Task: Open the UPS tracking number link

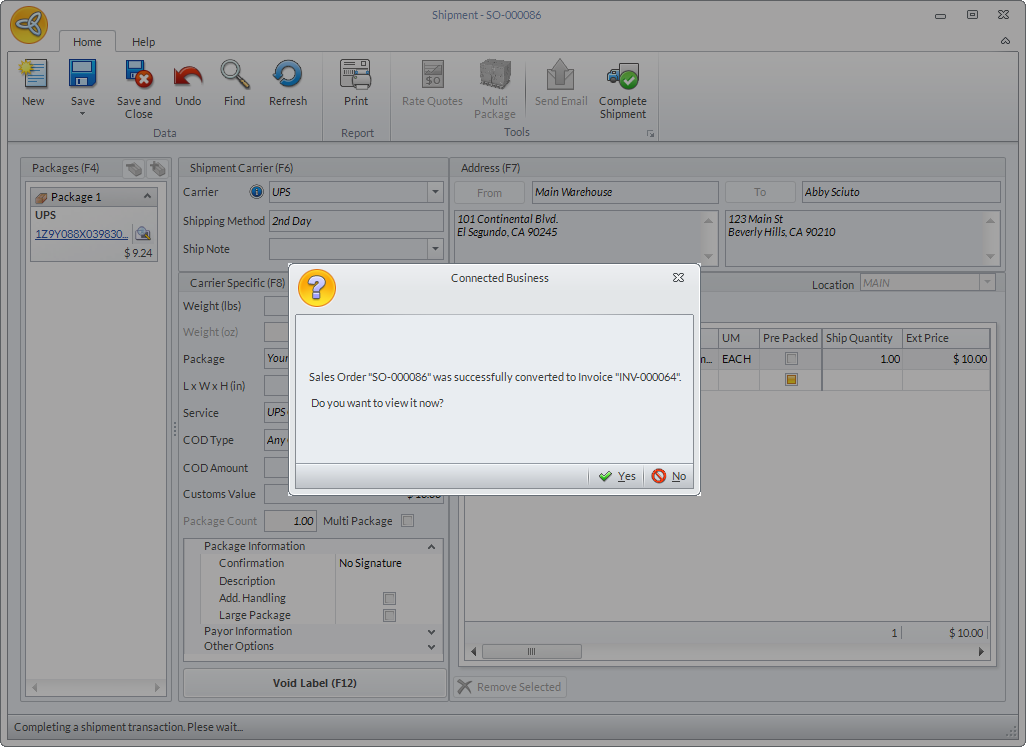Action: point(81,234)
